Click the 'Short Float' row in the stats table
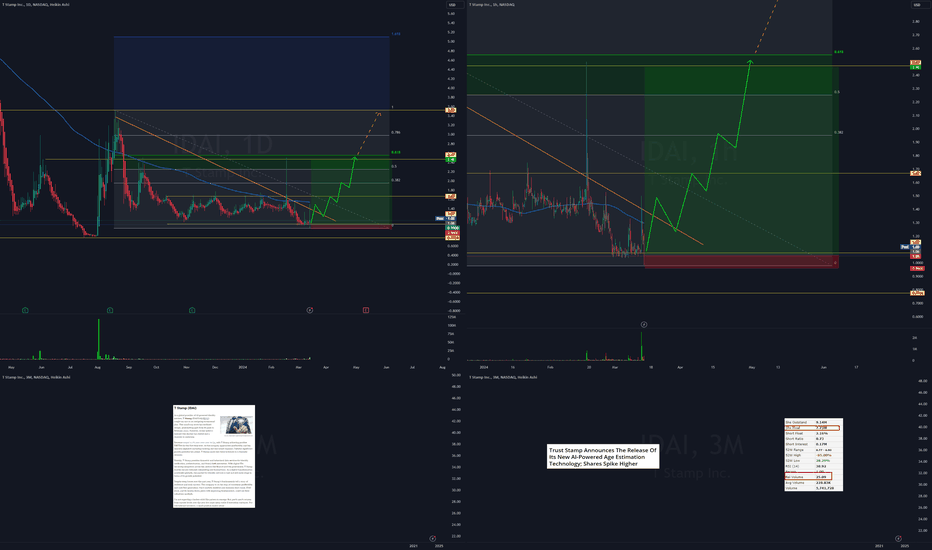 (x=813, y=433)
